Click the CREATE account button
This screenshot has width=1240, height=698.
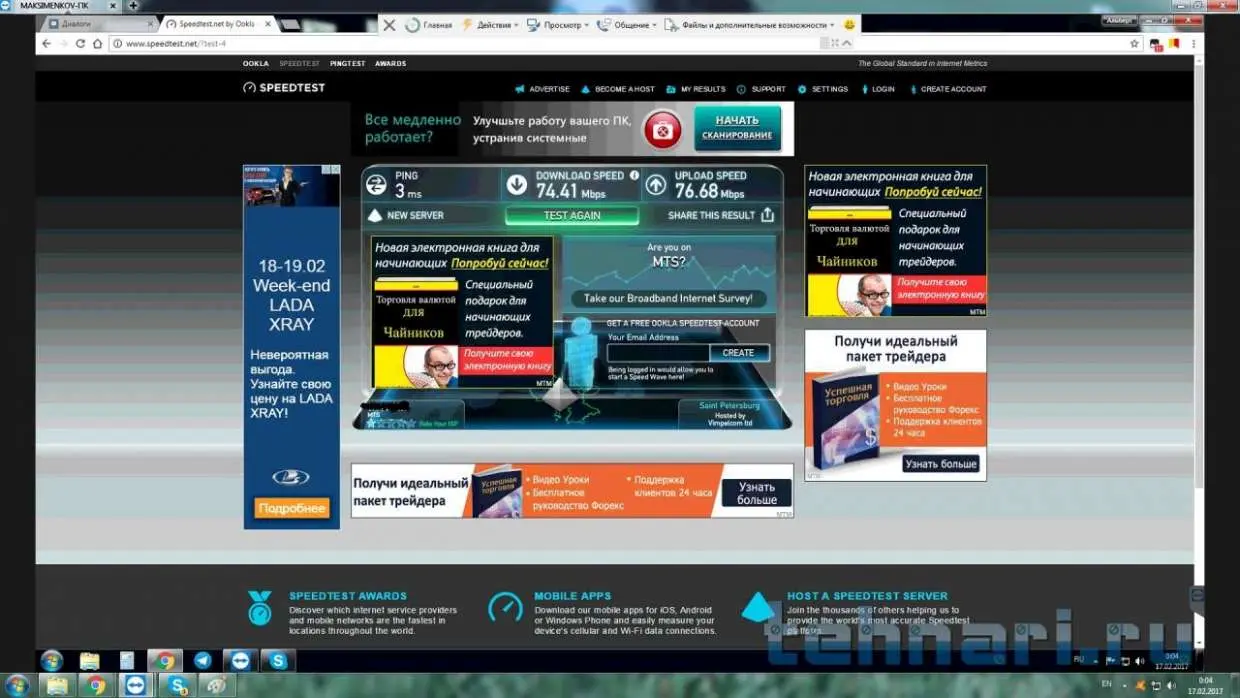[739, 352]
